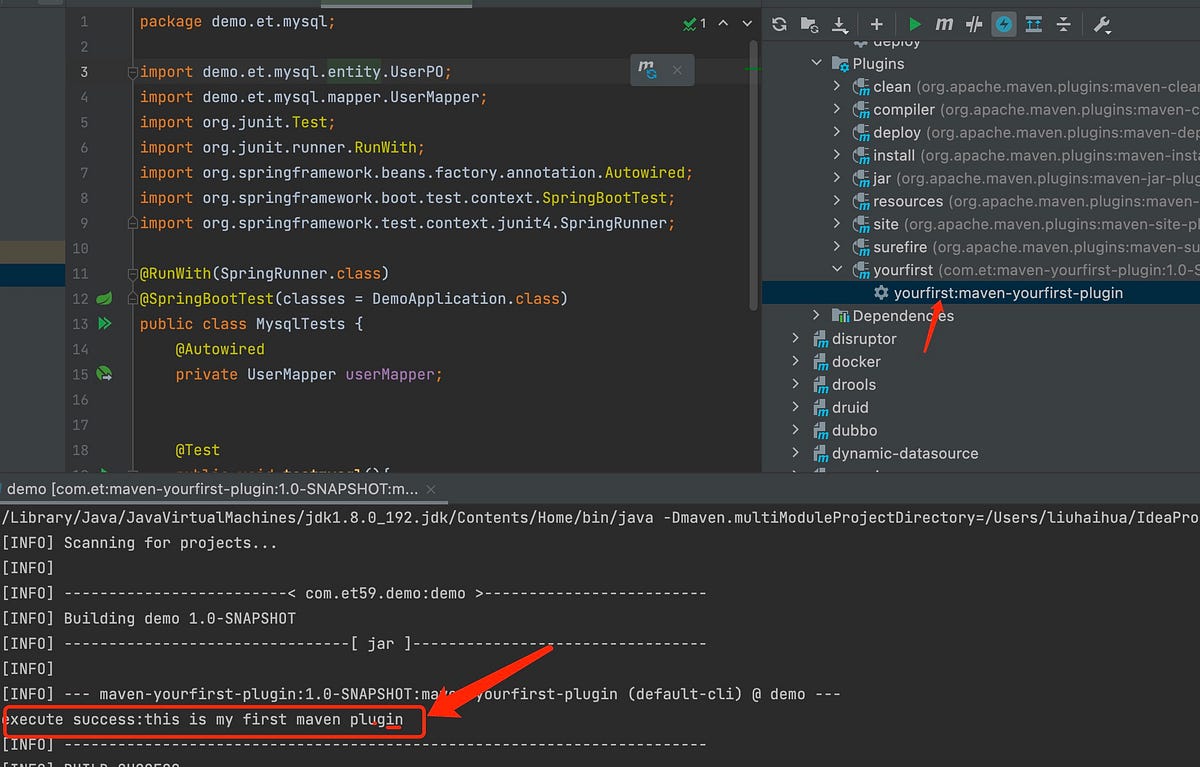1200x767 pixels.
Task: Click the docker project entry
Action: pos(856,361)
